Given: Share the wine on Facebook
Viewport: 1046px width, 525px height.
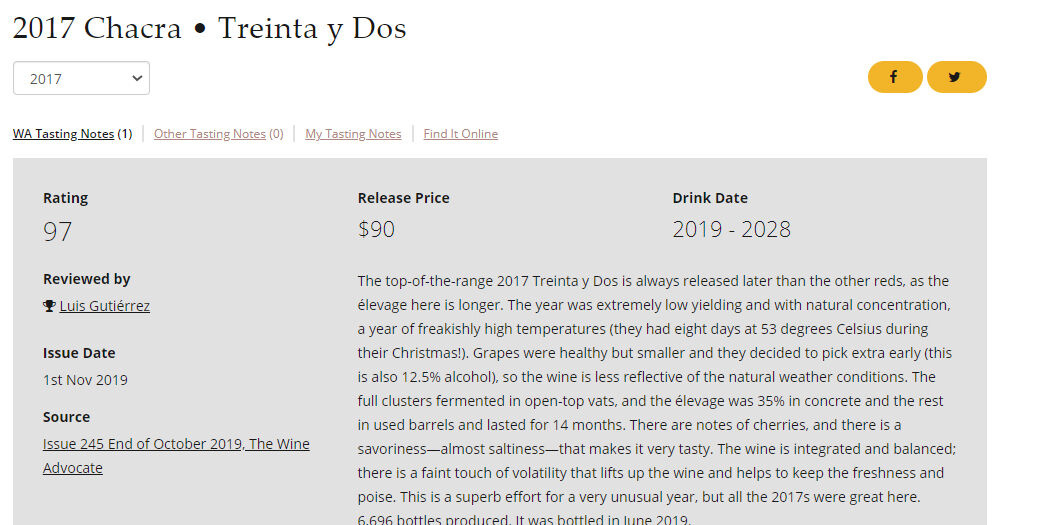Looking at the screenshot, I should tap(895, 77).
